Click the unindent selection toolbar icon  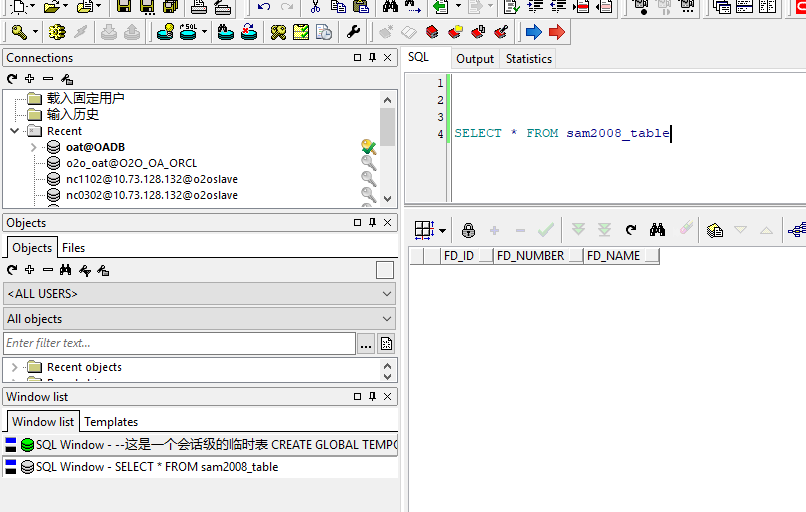[x=558, y=7]
